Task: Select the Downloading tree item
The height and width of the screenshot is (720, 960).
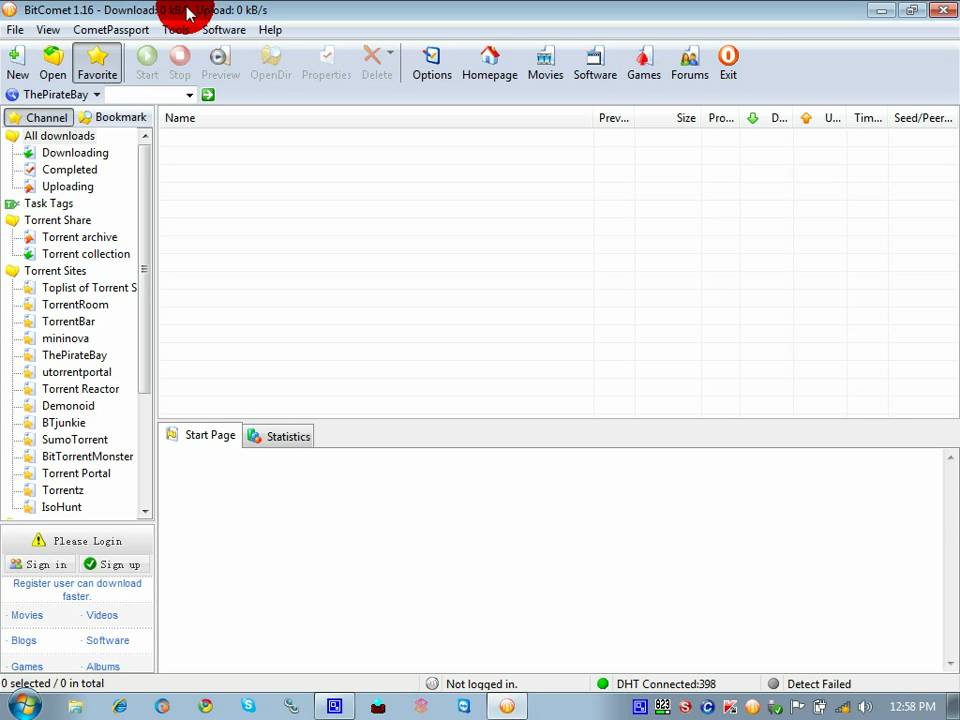Action: [x=75, y=153]
